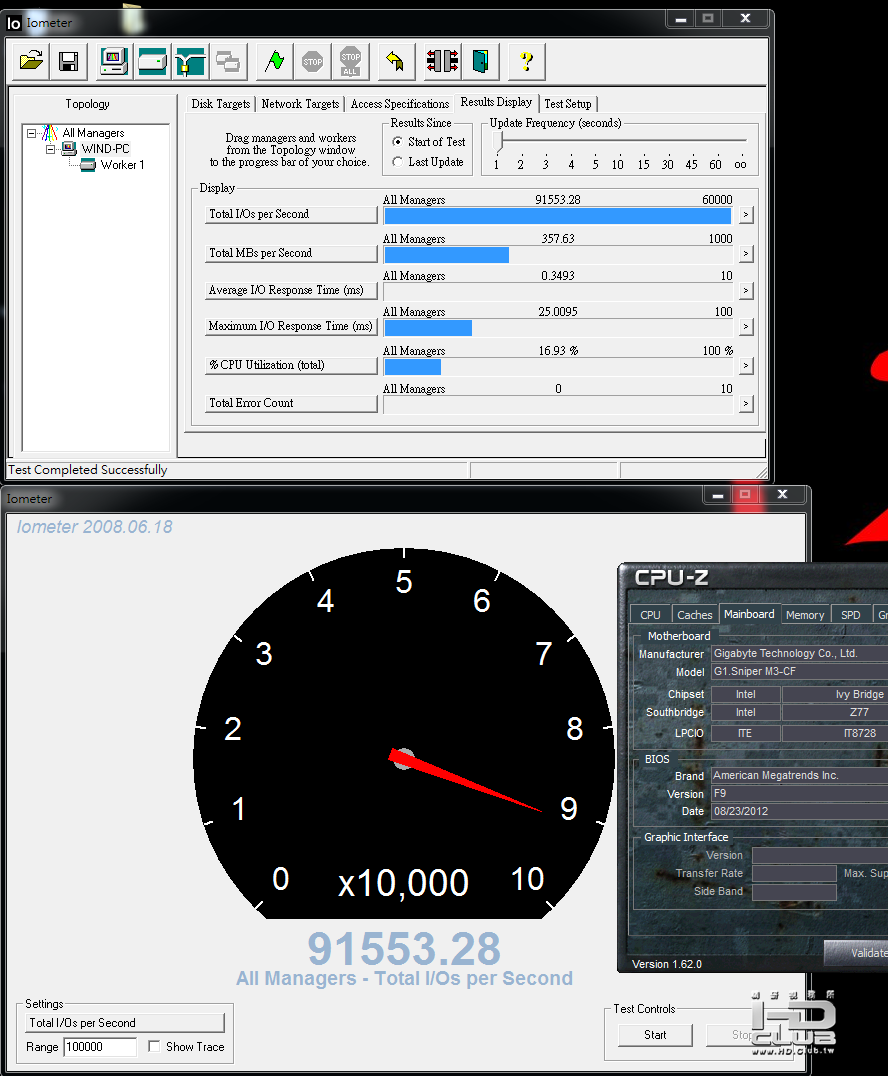Click the disconnect selected manager icon

443,62
